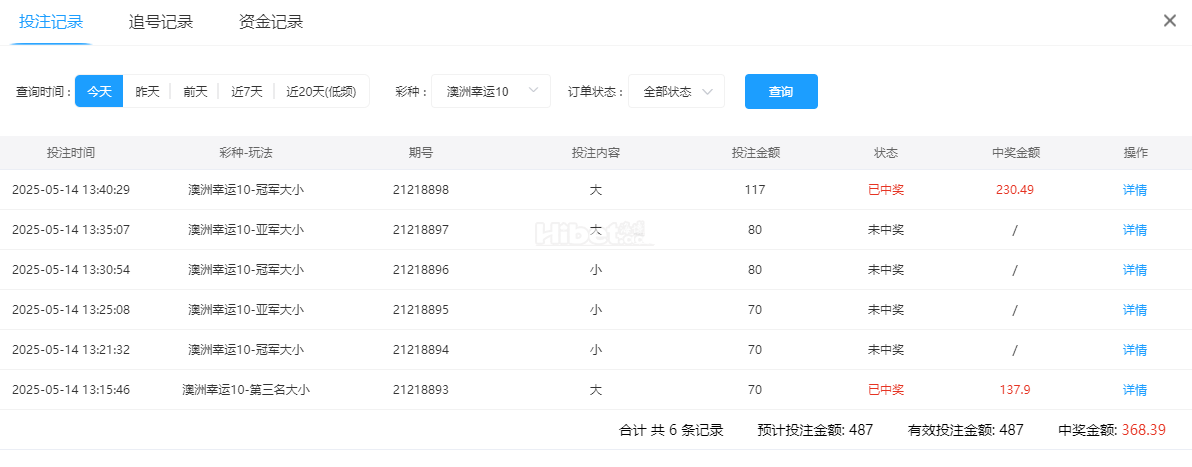The image size is (1192, 467).
Task: Open details for issue 21218894
Action: point(1134,350)
